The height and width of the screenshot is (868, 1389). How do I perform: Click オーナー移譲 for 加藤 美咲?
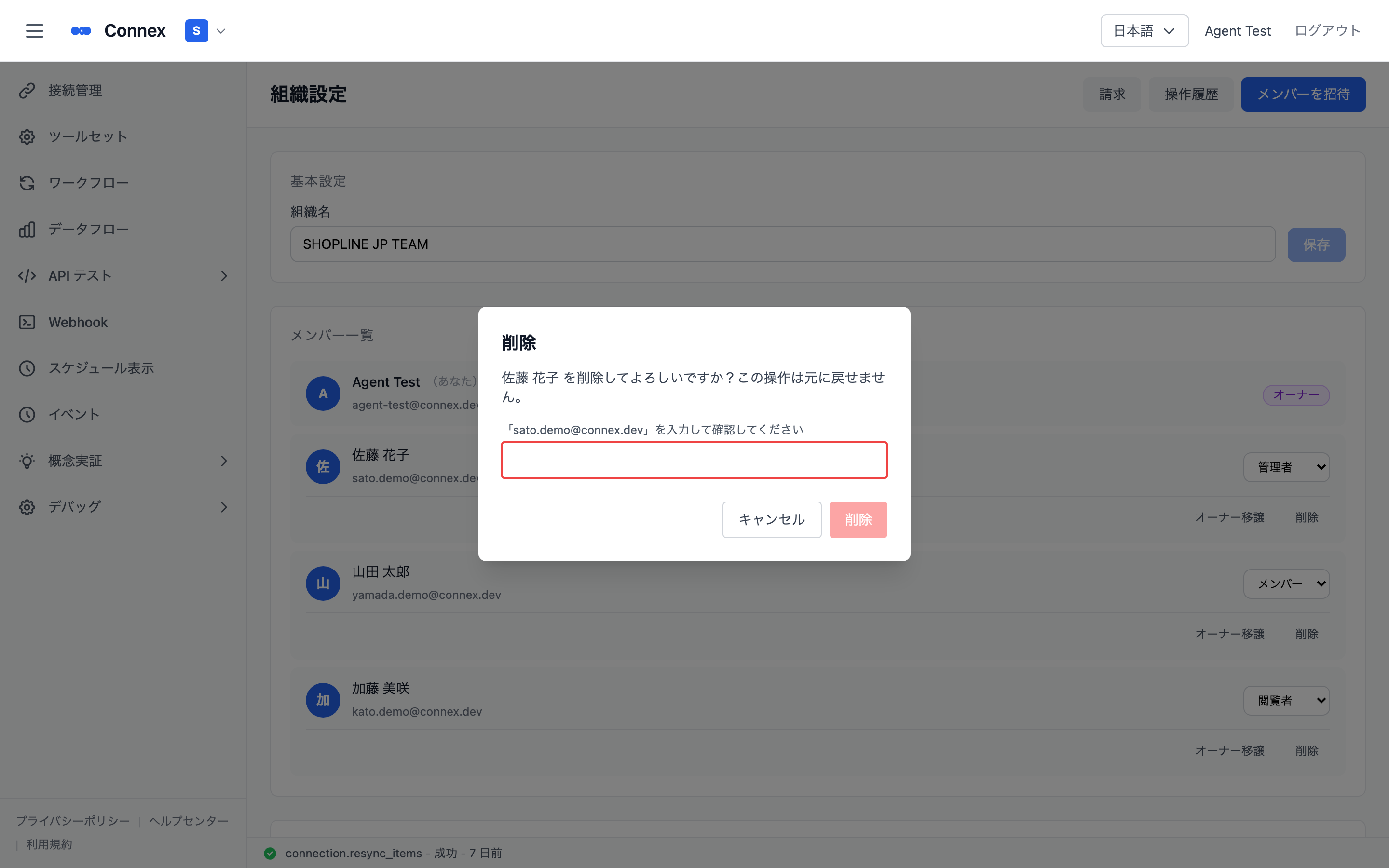pyautogui.click(x=1229, y=750)
